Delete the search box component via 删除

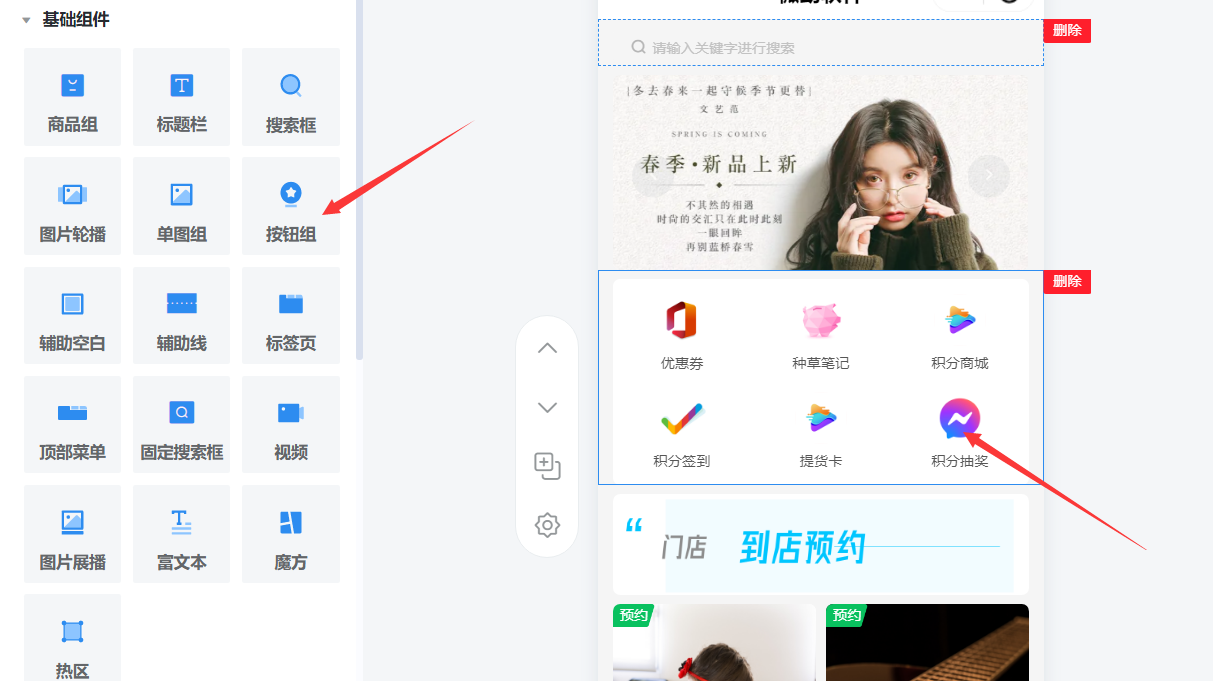pos(1067,31)
